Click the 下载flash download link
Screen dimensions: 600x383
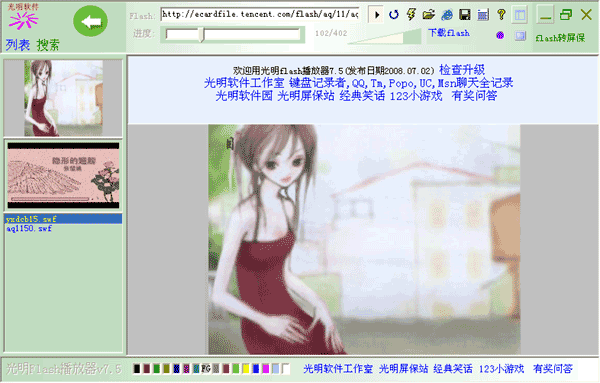pos(448,33)
